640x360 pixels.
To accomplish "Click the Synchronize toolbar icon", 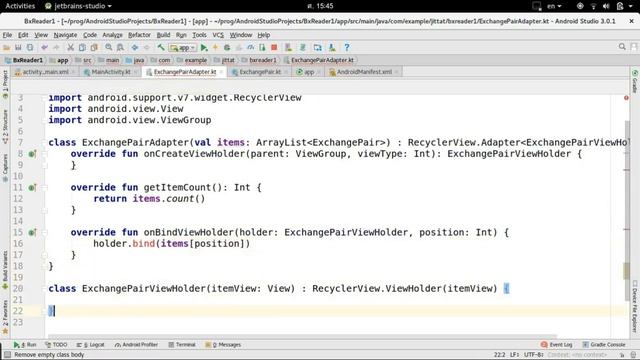I will coord(30,47).
